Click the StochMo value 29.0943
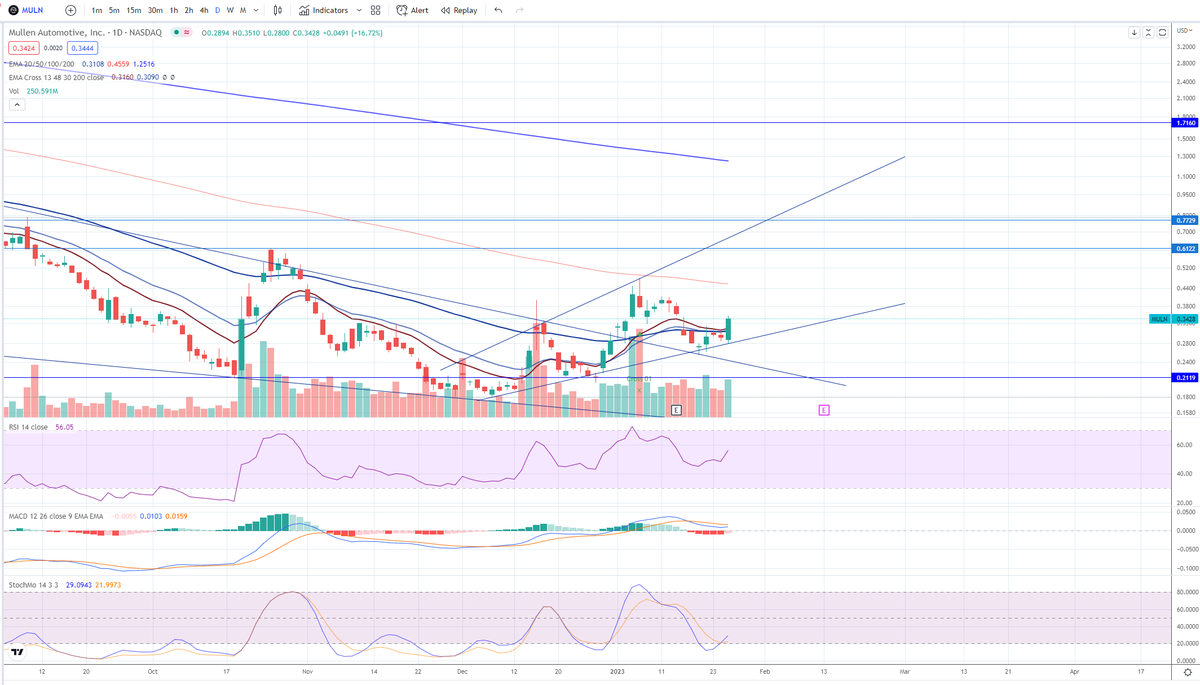The image size is (1200, 685). [78, 583]
